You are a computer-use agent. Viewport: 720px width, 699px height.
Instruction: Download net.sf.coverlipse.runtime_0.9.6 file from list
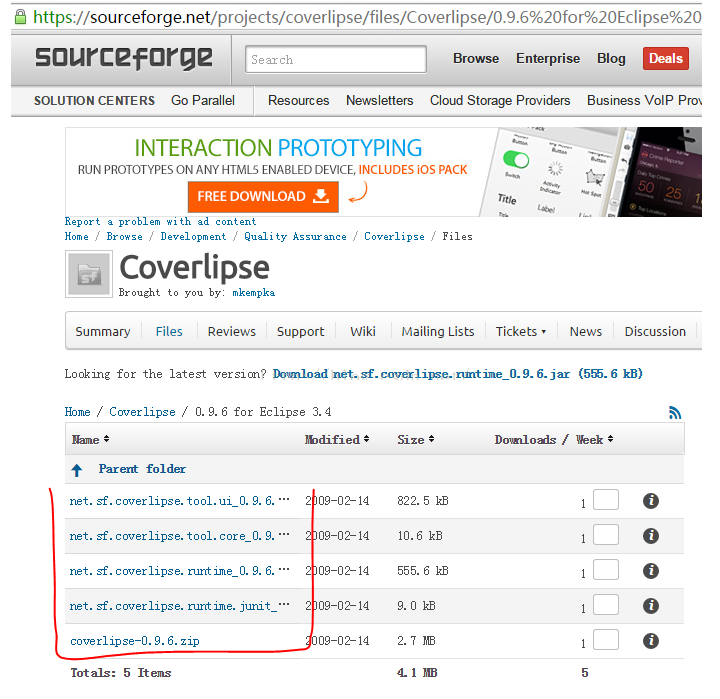[x=180, y=571]
